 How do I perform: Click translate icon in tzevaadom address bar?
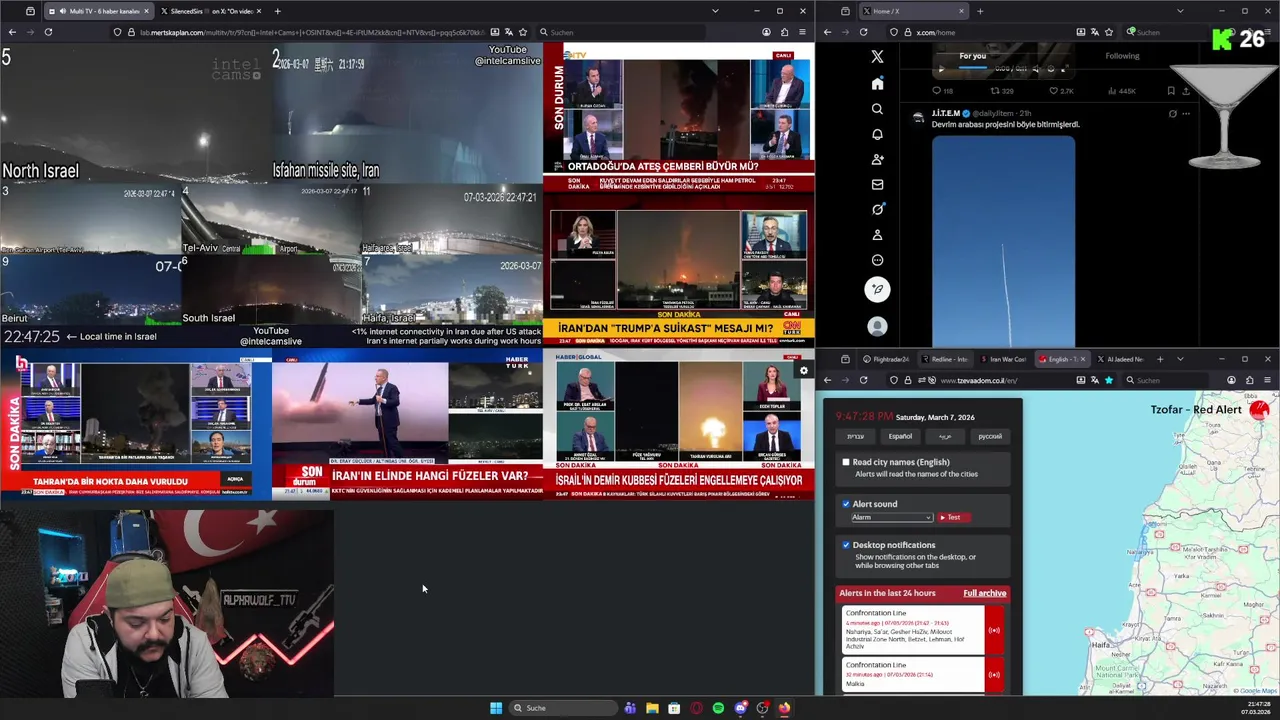[1094, 380]
